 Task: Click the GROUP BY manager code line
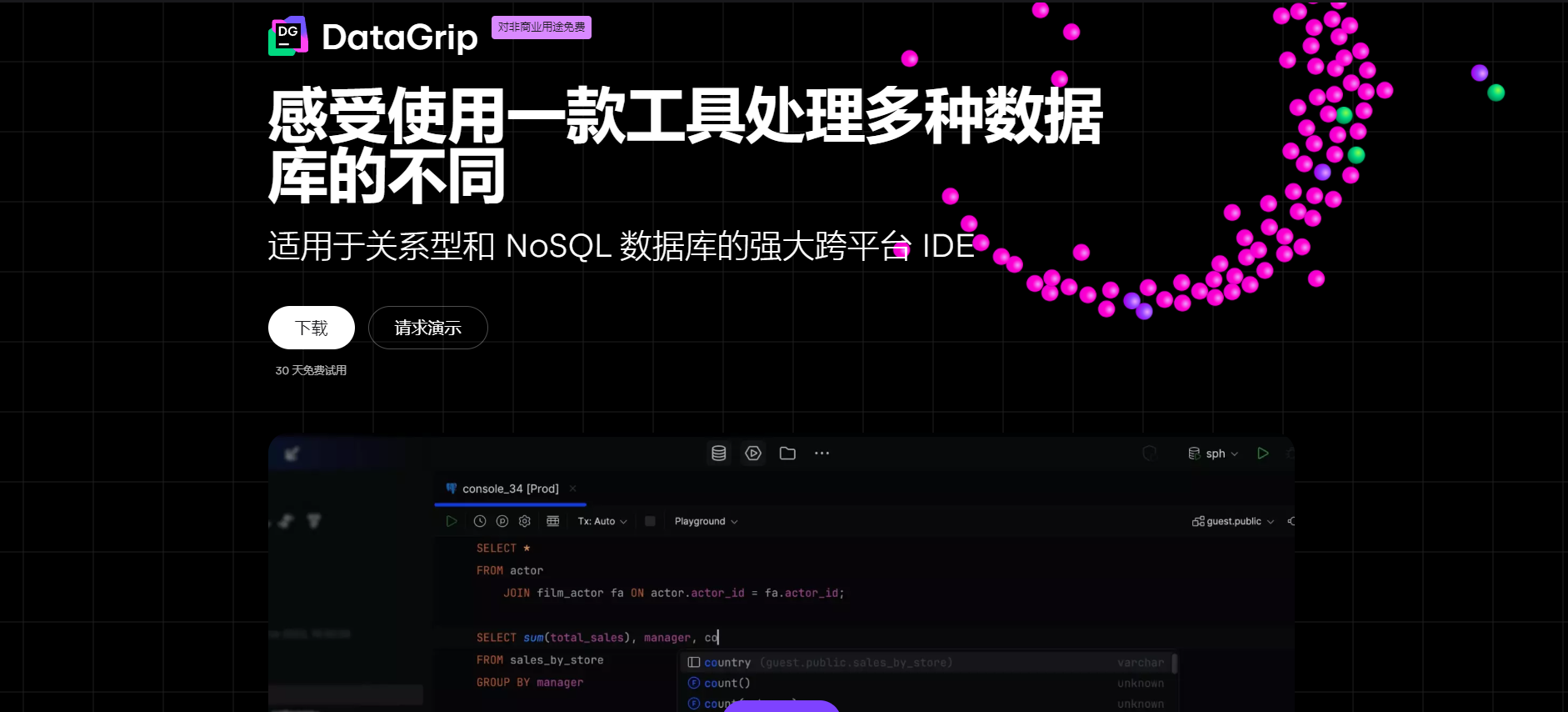[530, 682]
